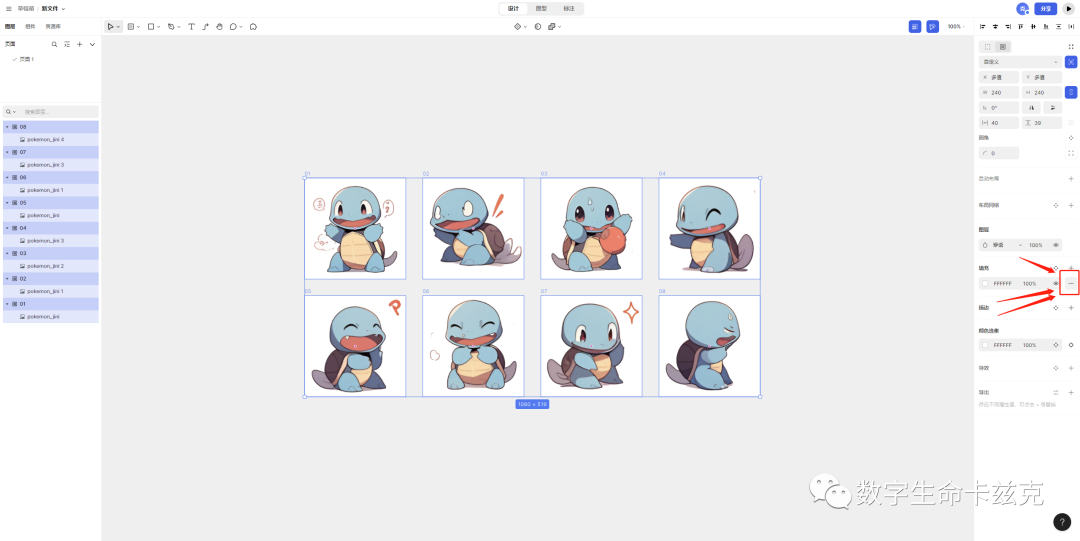Click the Distribute vertical spacing icon

point(1059,26)
